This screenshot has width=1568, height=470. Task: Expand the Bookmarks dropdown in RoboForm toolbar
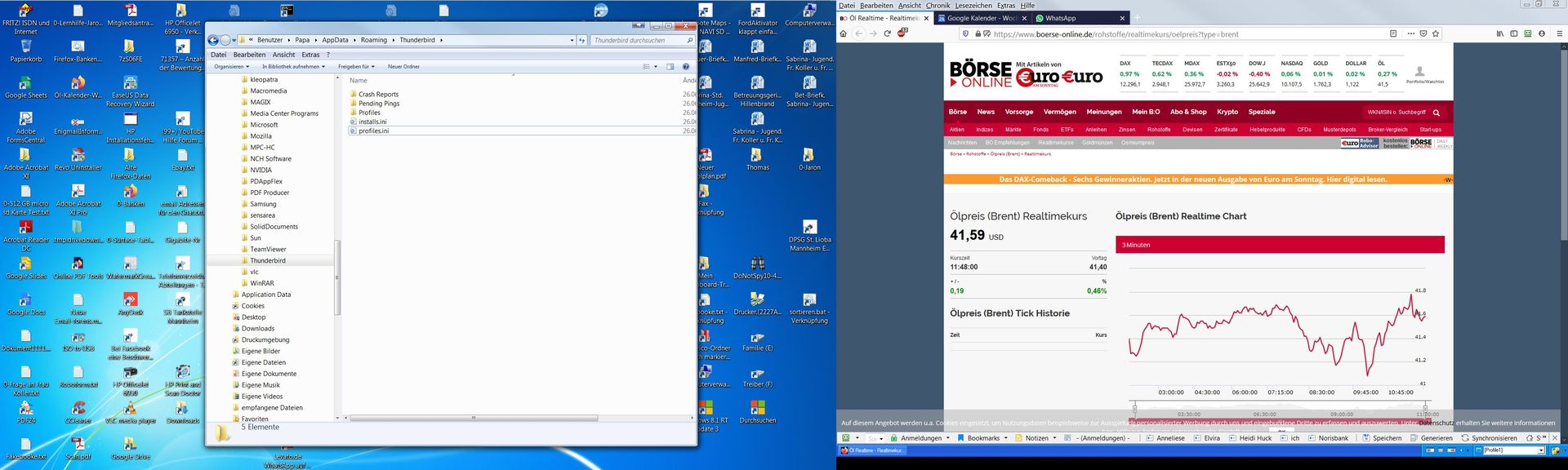click(x=1005, y=438)
